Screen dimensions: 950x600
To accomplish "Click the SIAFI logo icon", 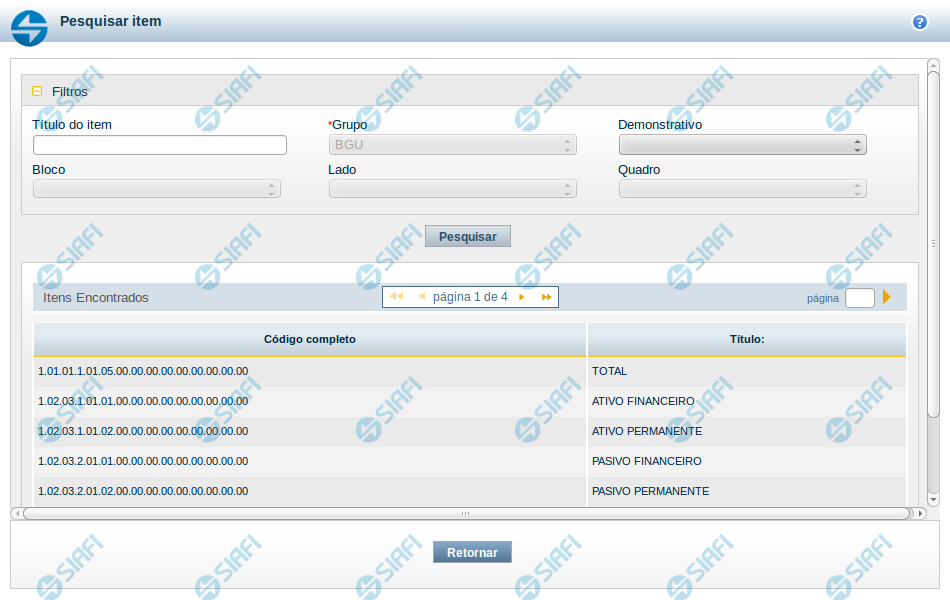I will [29, 28].
